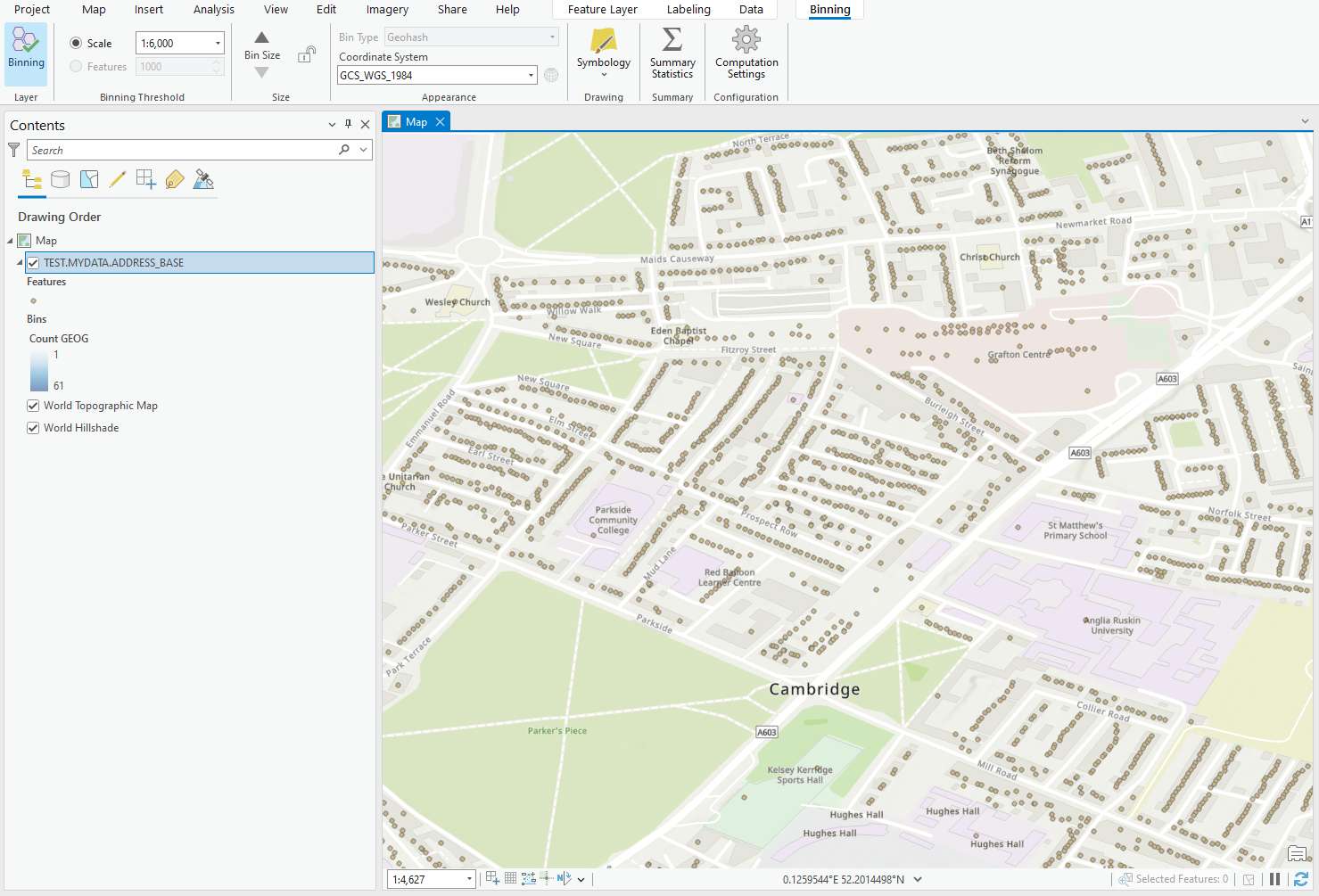Viewport: 1319px width, 896px height.
Task: Open the Analysis menu
Action: pyautogui.click(x=213, y=10)
